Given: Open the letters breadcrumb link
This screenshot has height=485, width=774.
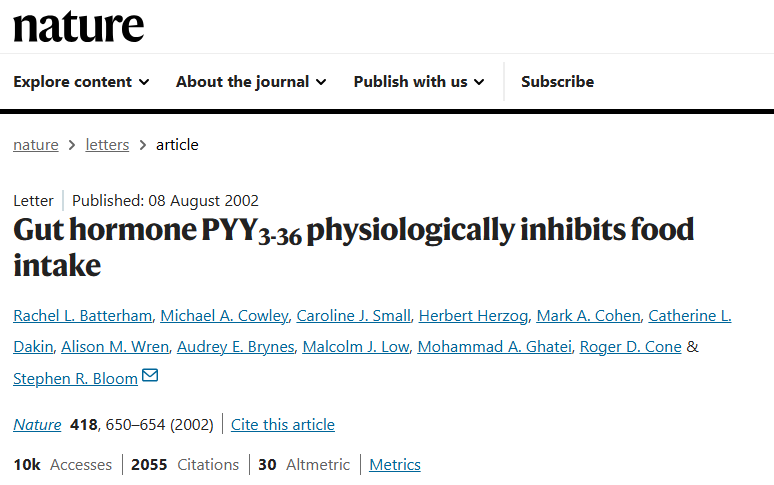Looking at the screenshot, I should point(107,145).
